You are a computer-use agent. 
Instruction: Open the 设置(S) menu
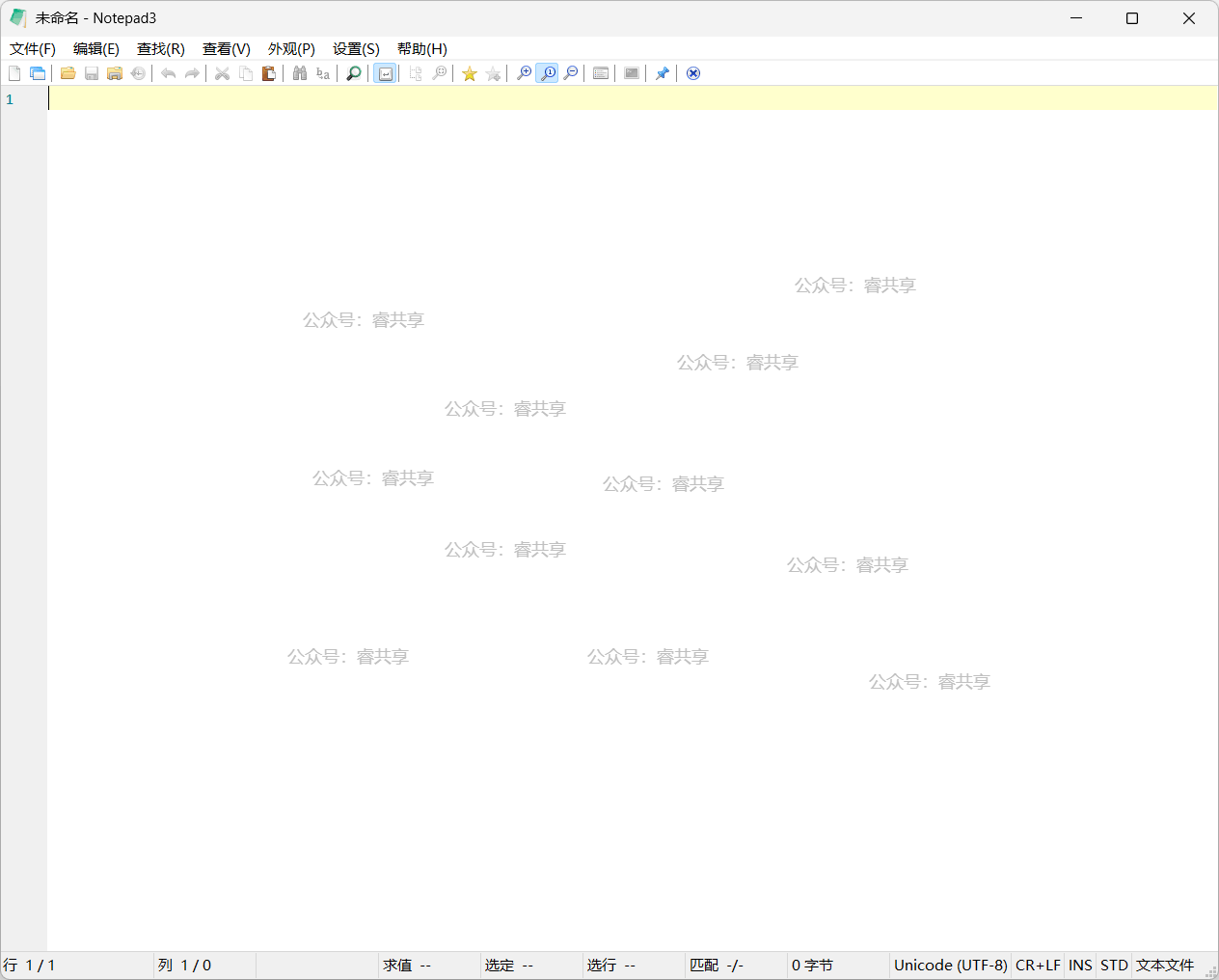[356, 48]
